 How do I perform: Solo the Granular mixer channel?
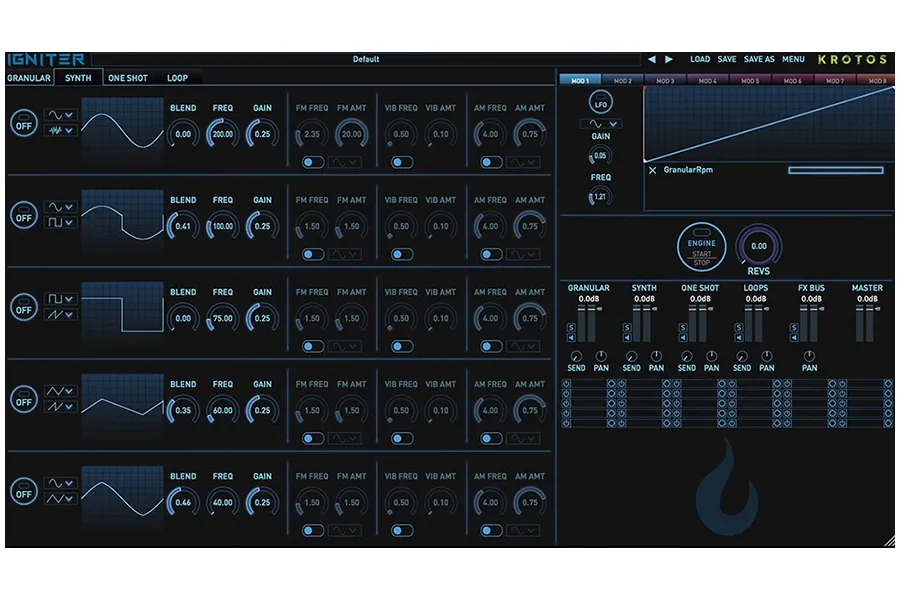pyautogui.click(x=571, y=327)
